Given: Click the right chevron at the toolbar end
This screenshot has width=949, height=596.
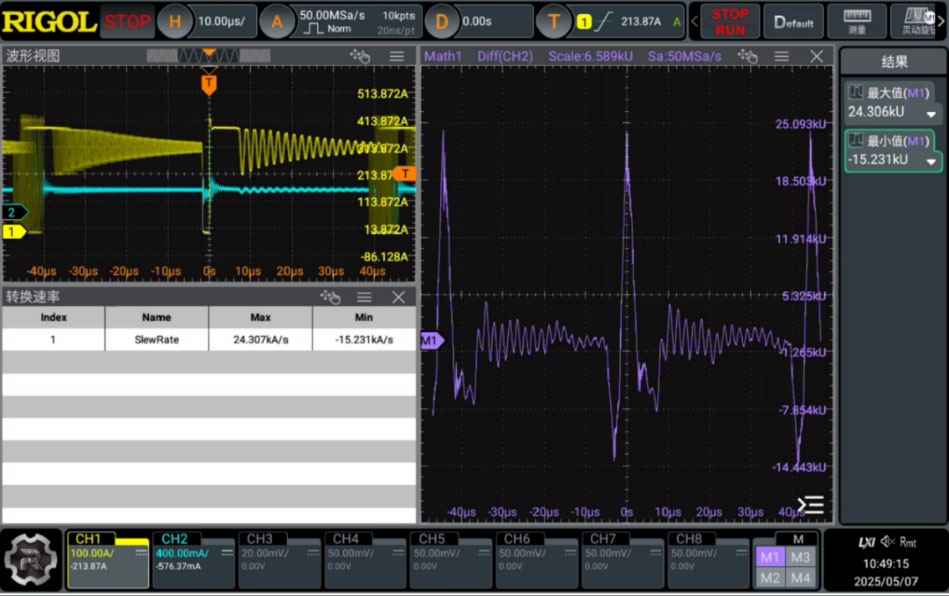Looking at the screenshot, I should click(x=941, y=21).
